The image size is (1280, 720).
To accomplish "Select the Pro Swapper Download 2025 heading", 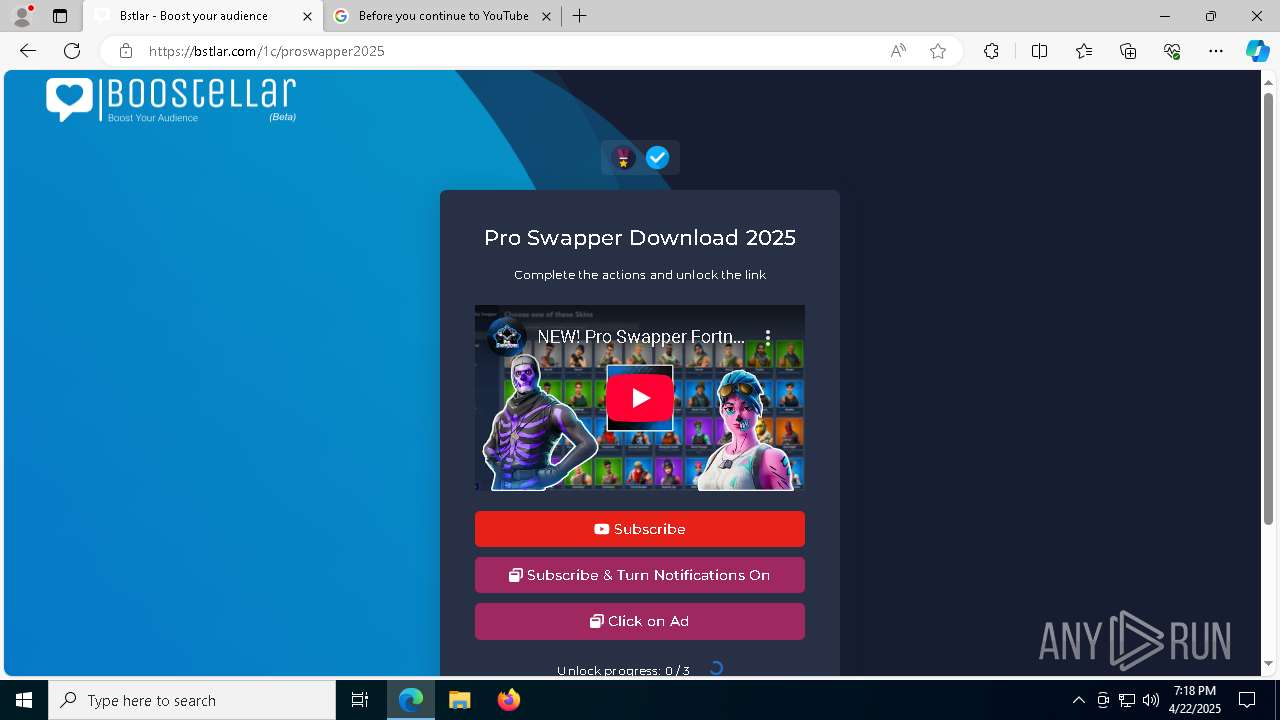I will (640, 238).
